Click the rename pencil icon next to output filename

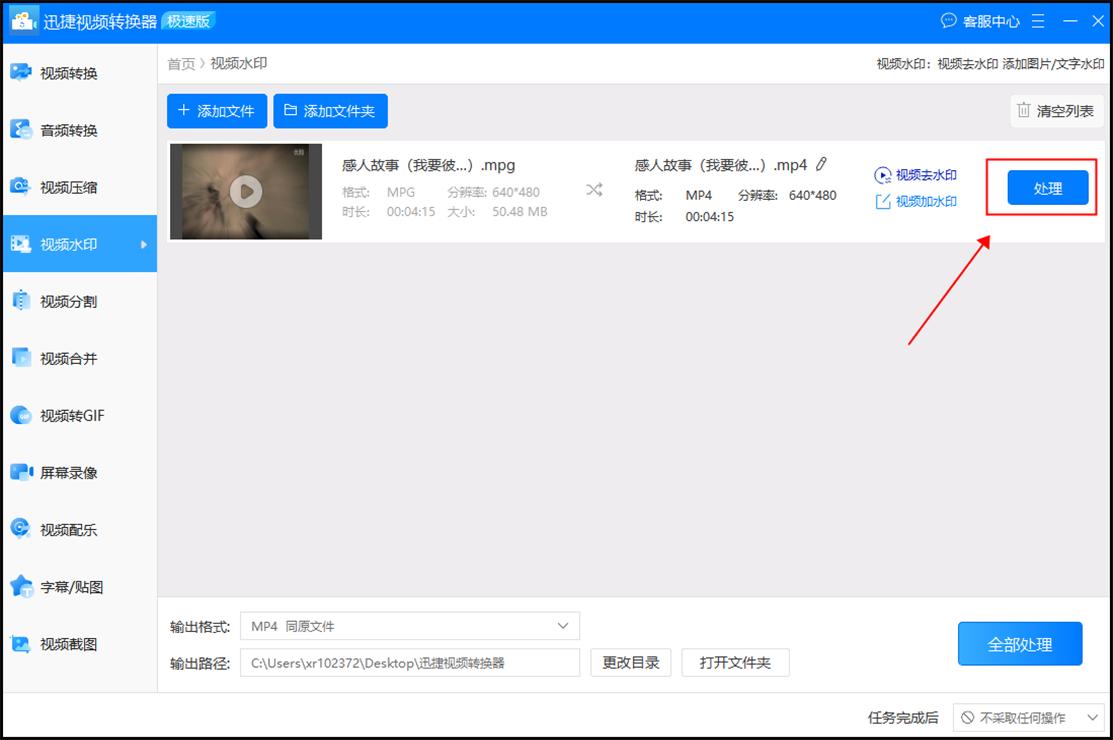820,164
